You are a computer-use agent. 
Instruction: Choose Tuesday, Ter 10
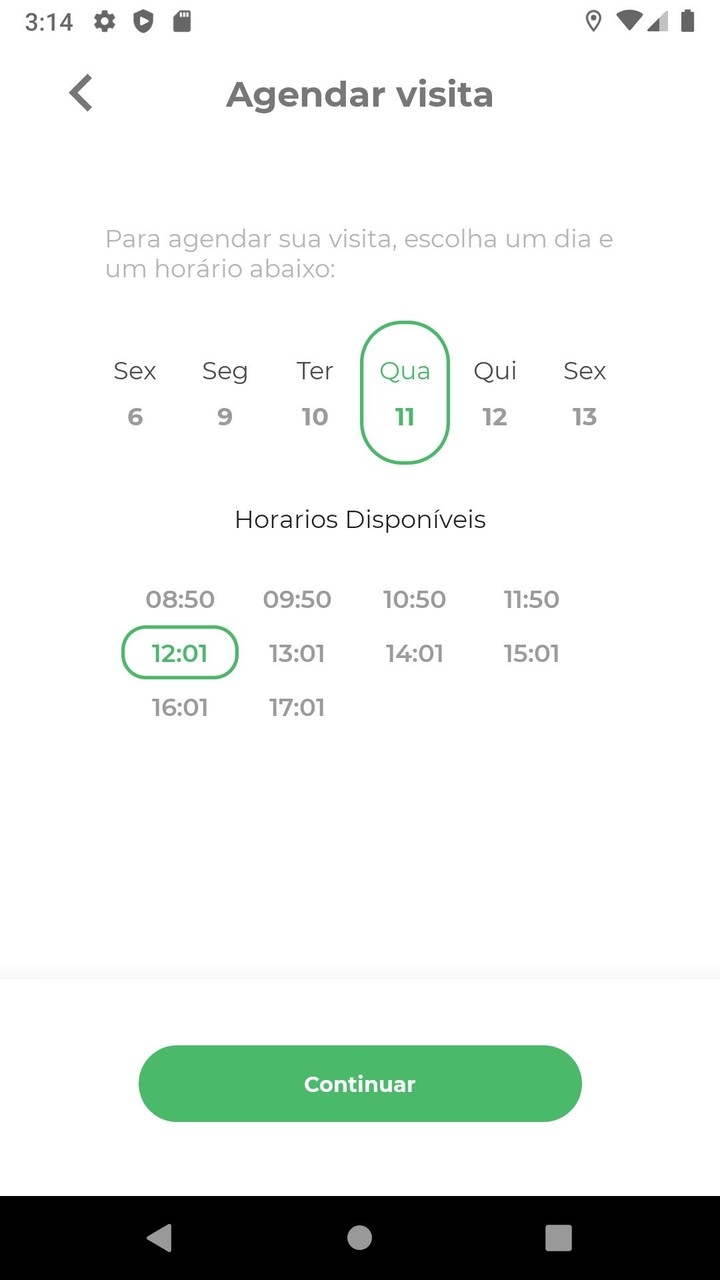315,393
